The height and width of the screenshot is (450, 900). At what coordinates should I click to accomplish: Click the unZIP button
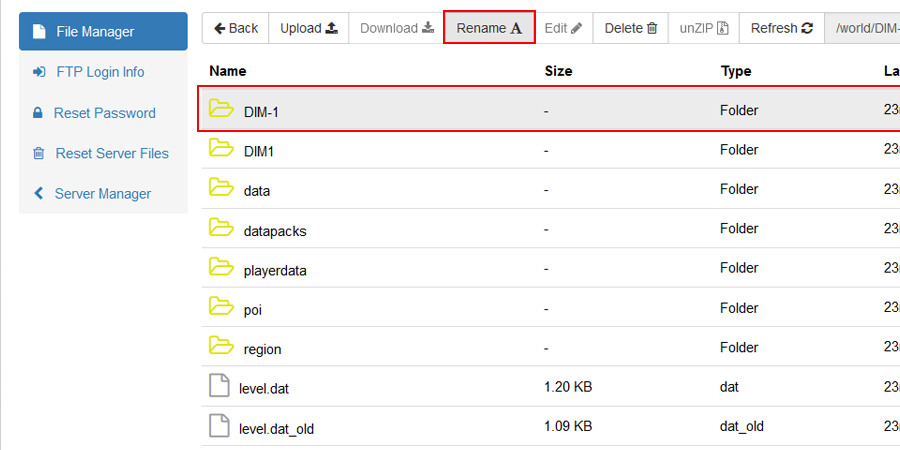[704, 28]
